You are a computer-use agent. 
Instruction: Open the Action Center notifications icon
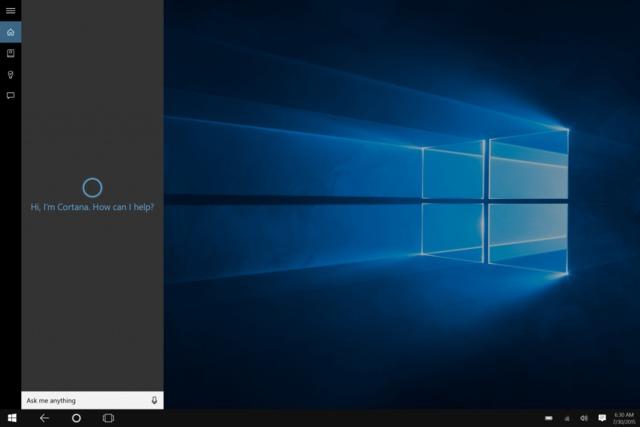click(x=602, y=418)
